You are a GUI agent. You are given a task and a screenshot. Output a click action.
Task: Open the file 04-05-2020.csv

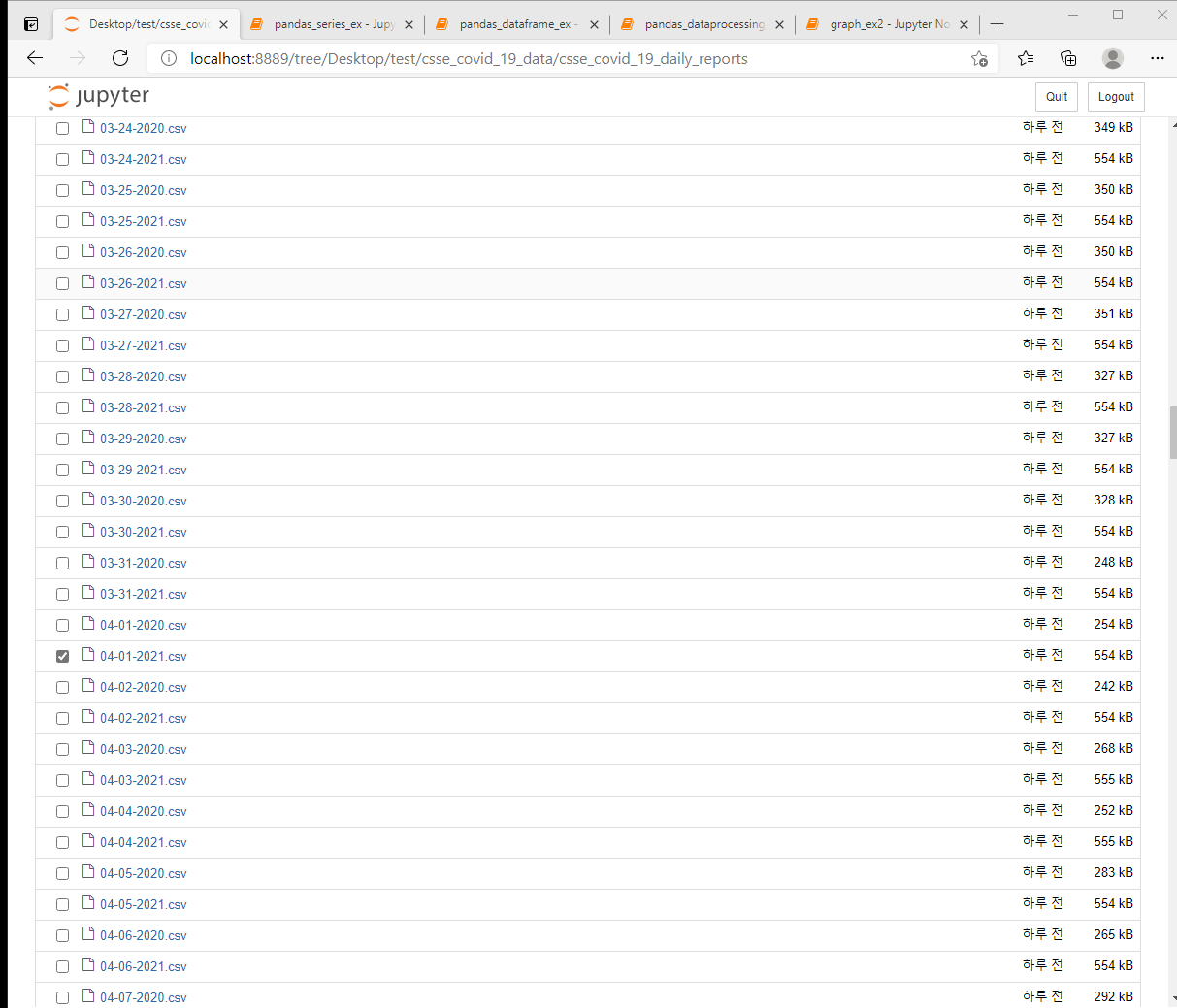(x=144, y=873)
